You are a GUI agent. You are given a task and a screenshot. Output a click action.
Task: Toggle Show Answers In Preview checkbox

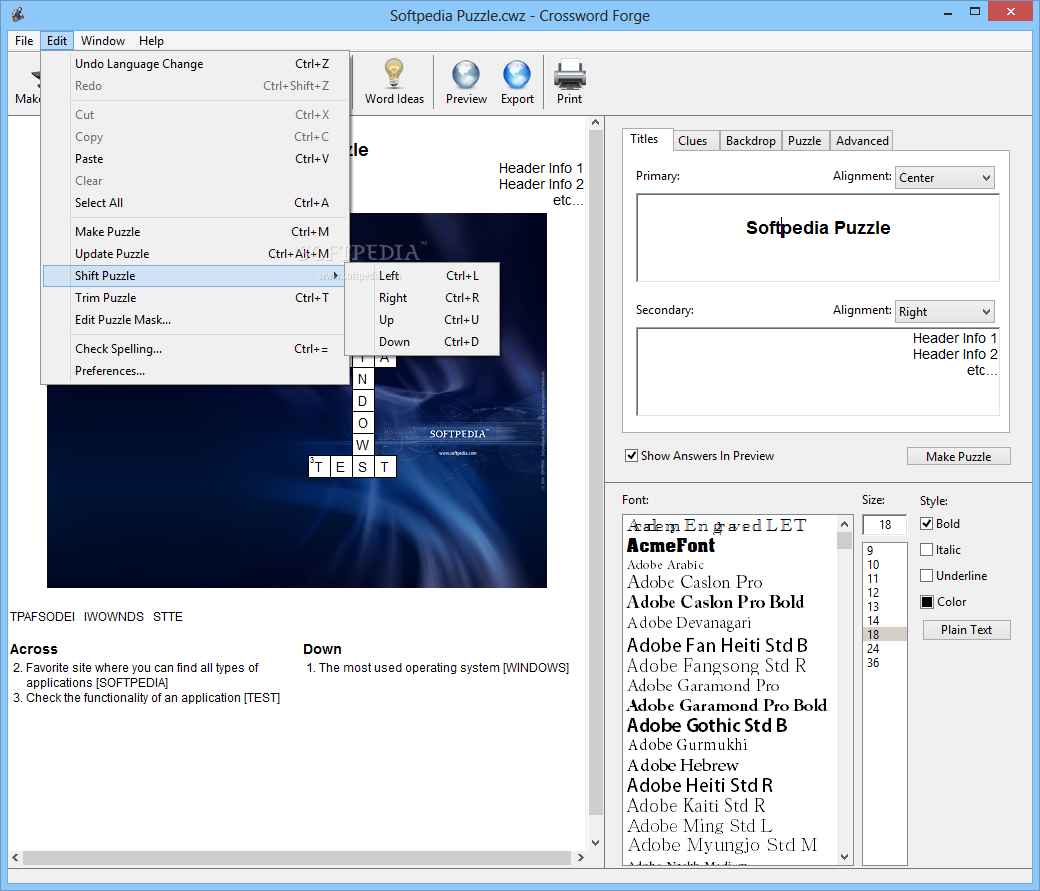tap(631, 456)
